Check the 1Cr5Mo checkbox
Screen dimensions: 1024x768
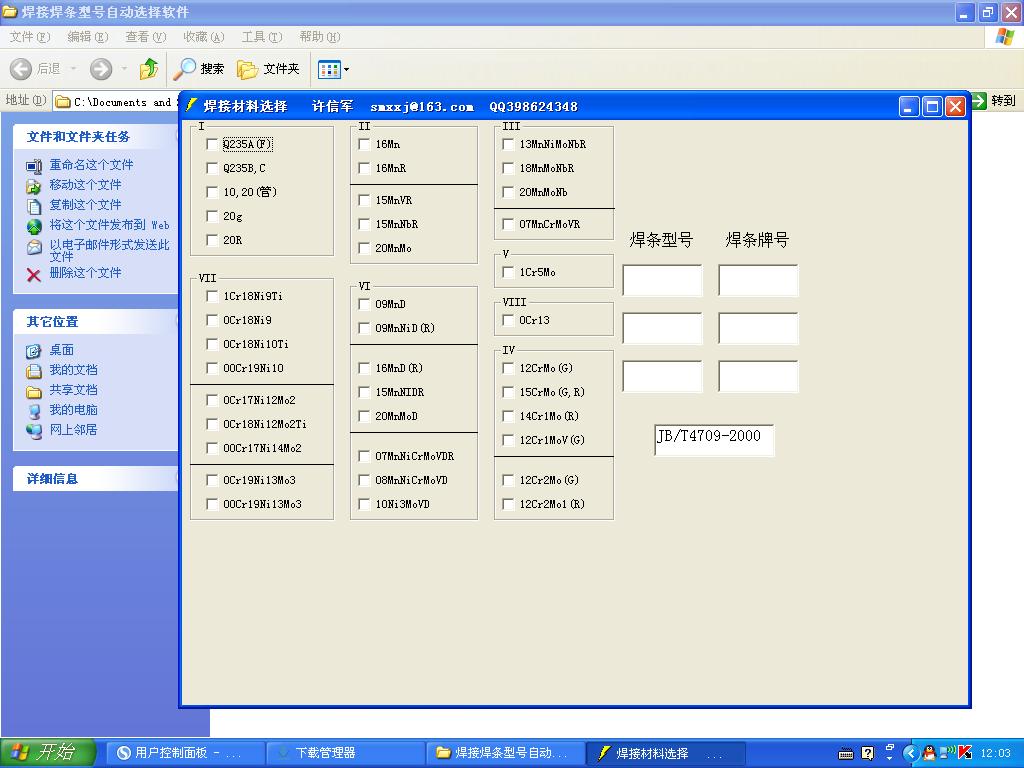508,272
